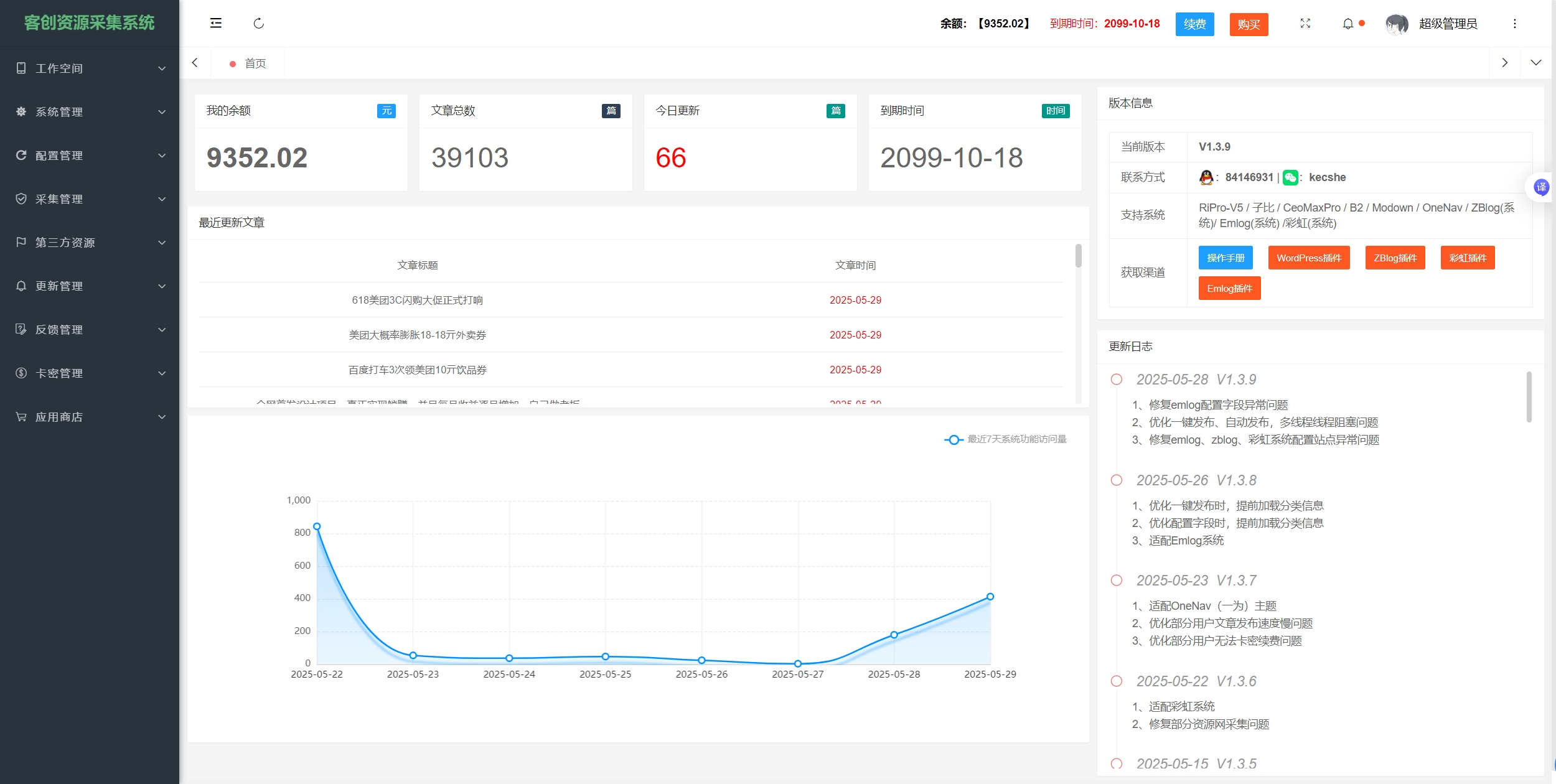Click the 今日更新 value 66
1556x784 pixels.
click(x=671, y=157)
